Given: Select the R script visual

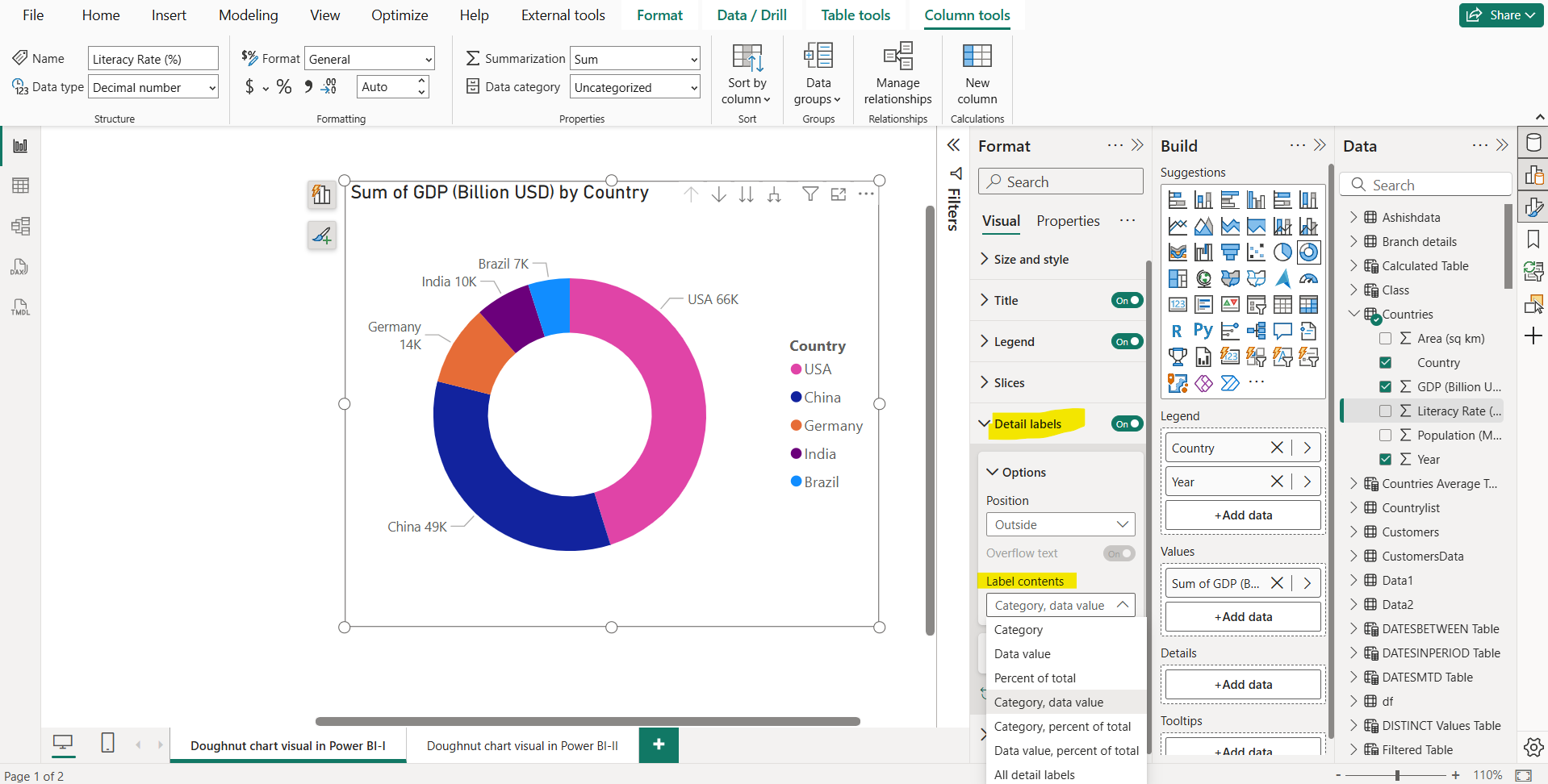Looking at the screenshot, I should point(1177,329).
